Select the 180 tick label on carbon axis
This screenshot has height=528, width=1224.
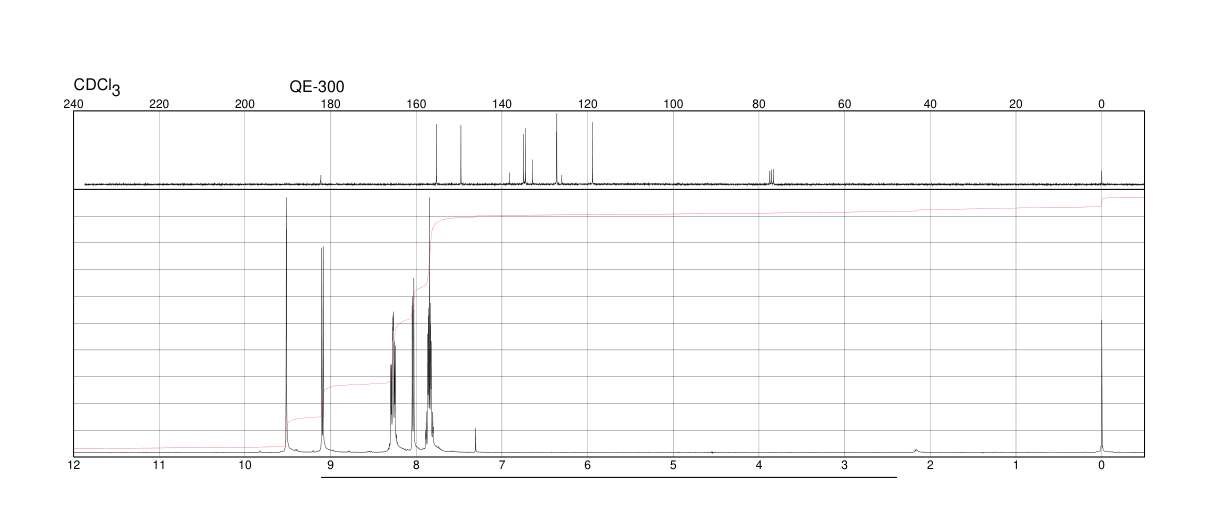pyautogui.click(x=330, y=104)
